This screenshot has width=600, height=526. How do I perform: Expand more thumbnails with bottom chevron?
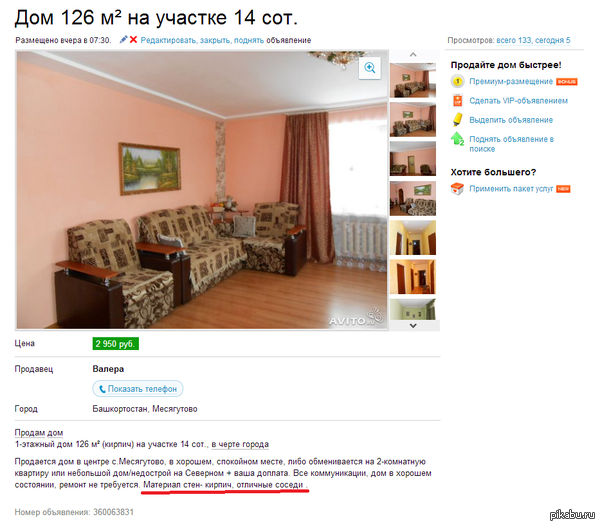click(x=413, y=326)
